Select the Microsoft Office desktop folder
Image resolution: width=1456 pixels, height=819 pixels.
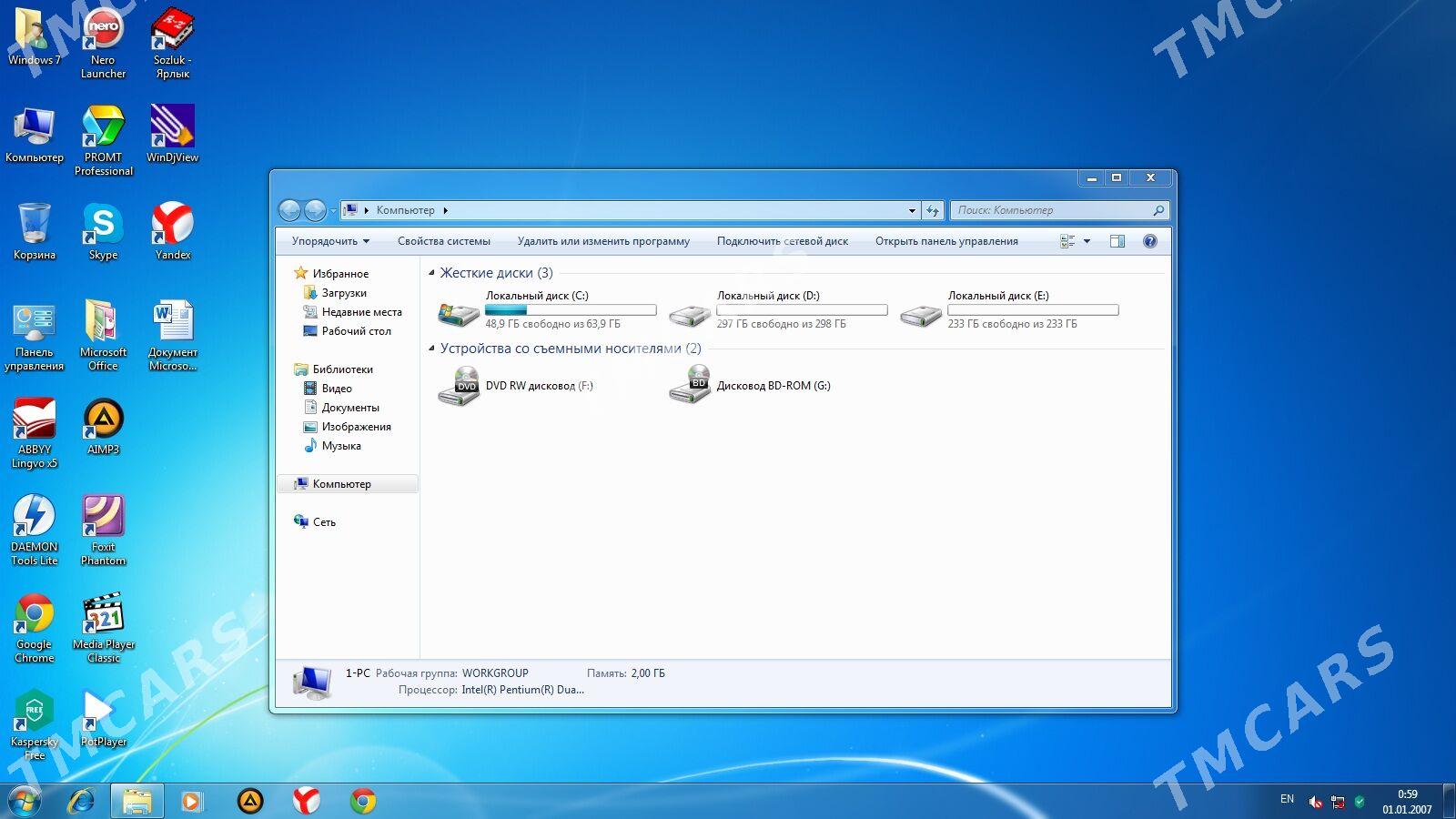[103, 335]
